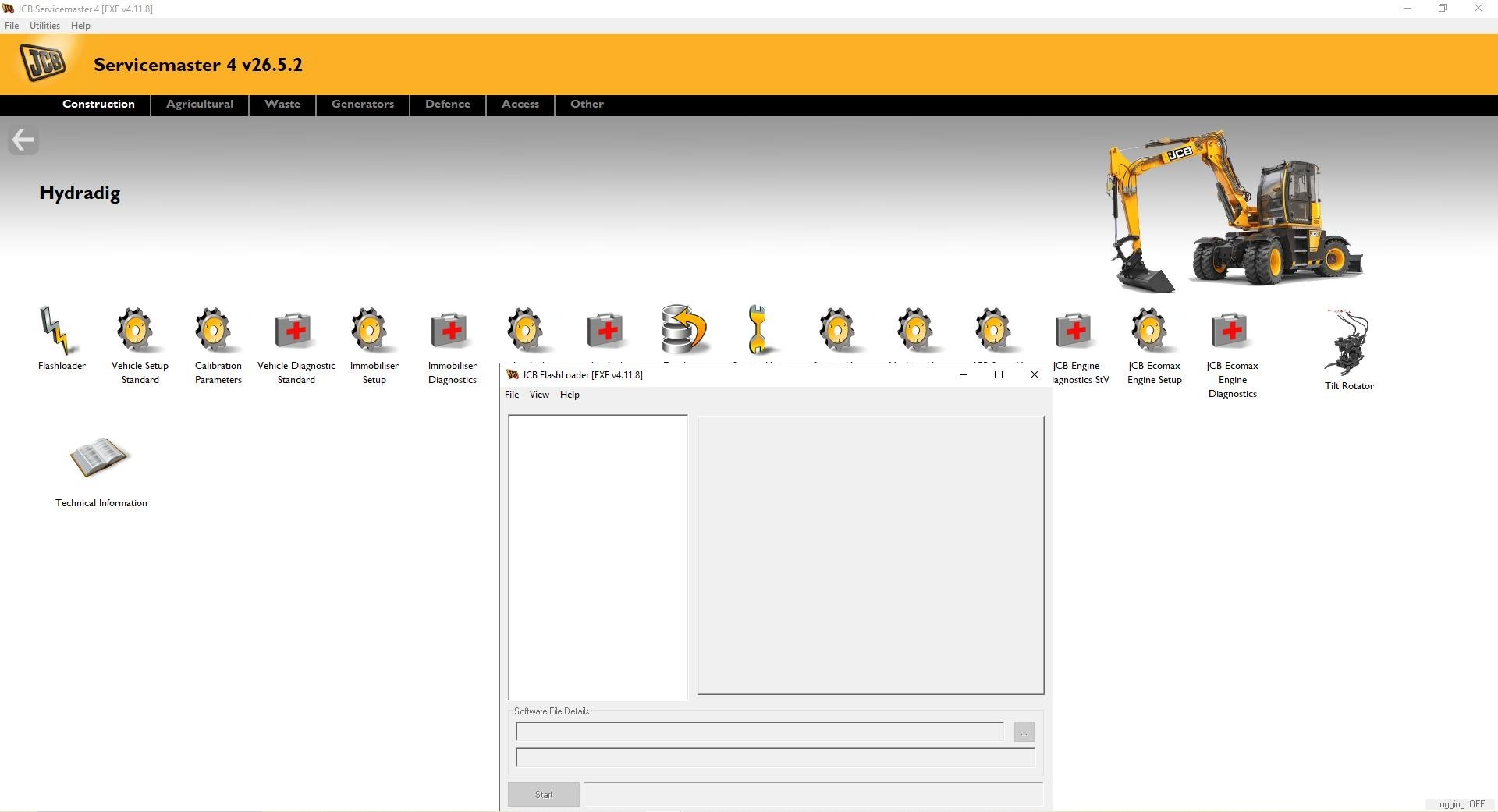Click the grey details panel in FlashLoader
The width and height of the screenshot is (1498, 812).
[871, 555]
